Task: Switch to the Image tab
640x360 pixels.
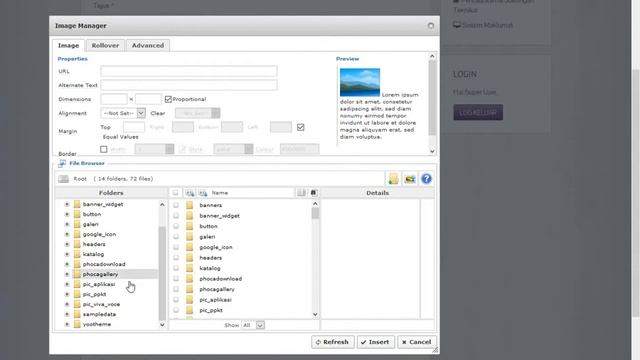Action: [x=68, y=45]
